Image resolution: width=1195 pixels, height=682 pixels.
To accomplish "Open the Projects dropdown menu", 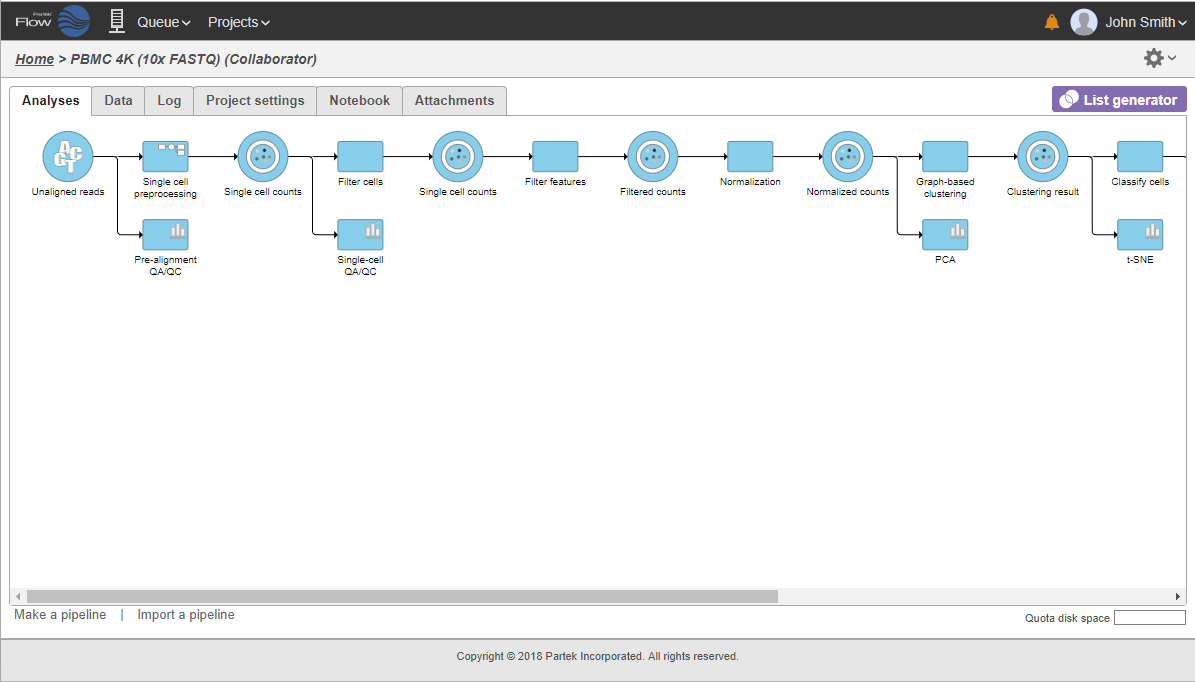I will [x=238, y=22].
